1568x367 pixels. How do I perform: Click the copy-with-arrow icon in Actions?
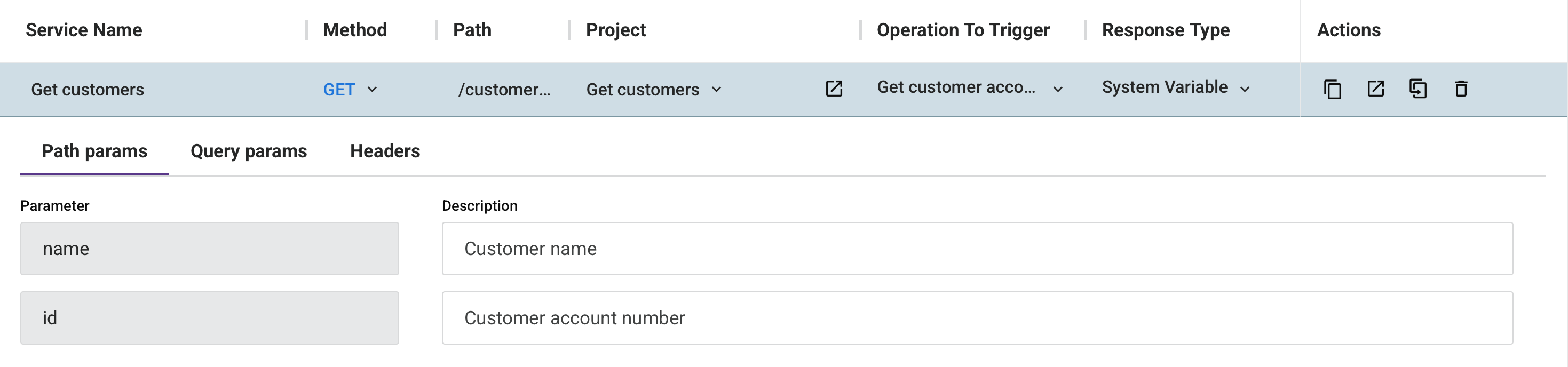click(x=1418, y=89)
